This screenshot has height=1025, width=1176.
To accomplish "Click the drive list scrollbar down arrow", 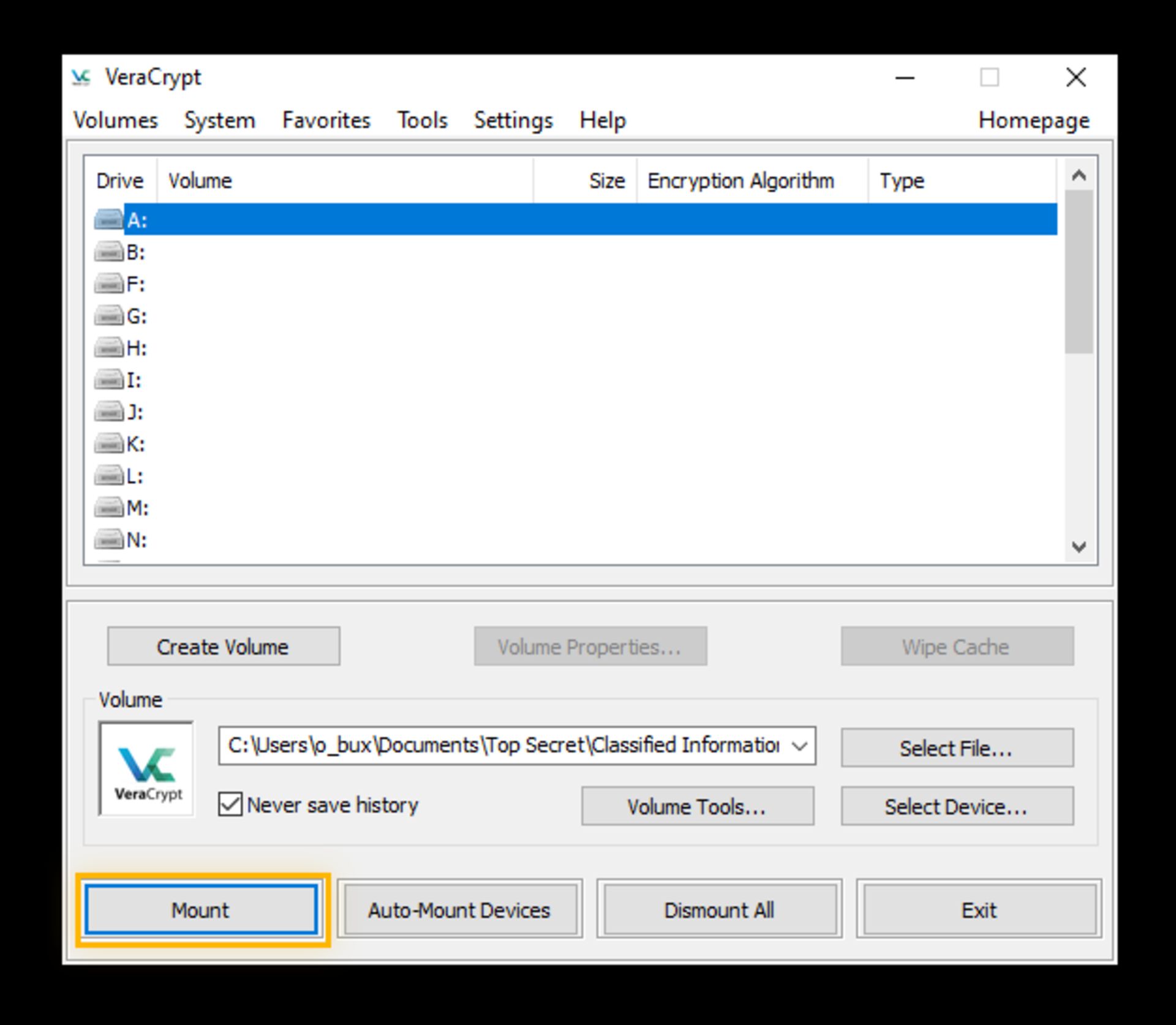I will click(x=1079, y=546).
